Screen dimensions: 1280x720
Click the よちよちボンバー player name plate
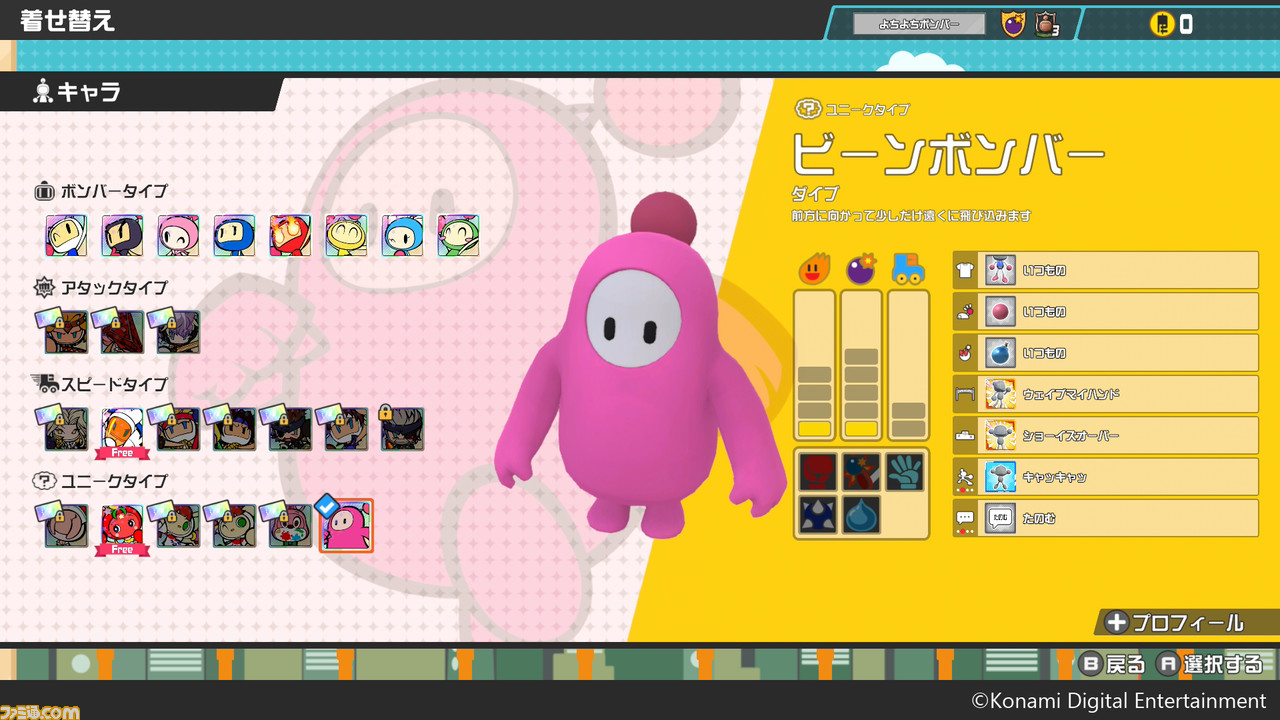[x=918, y=24]
